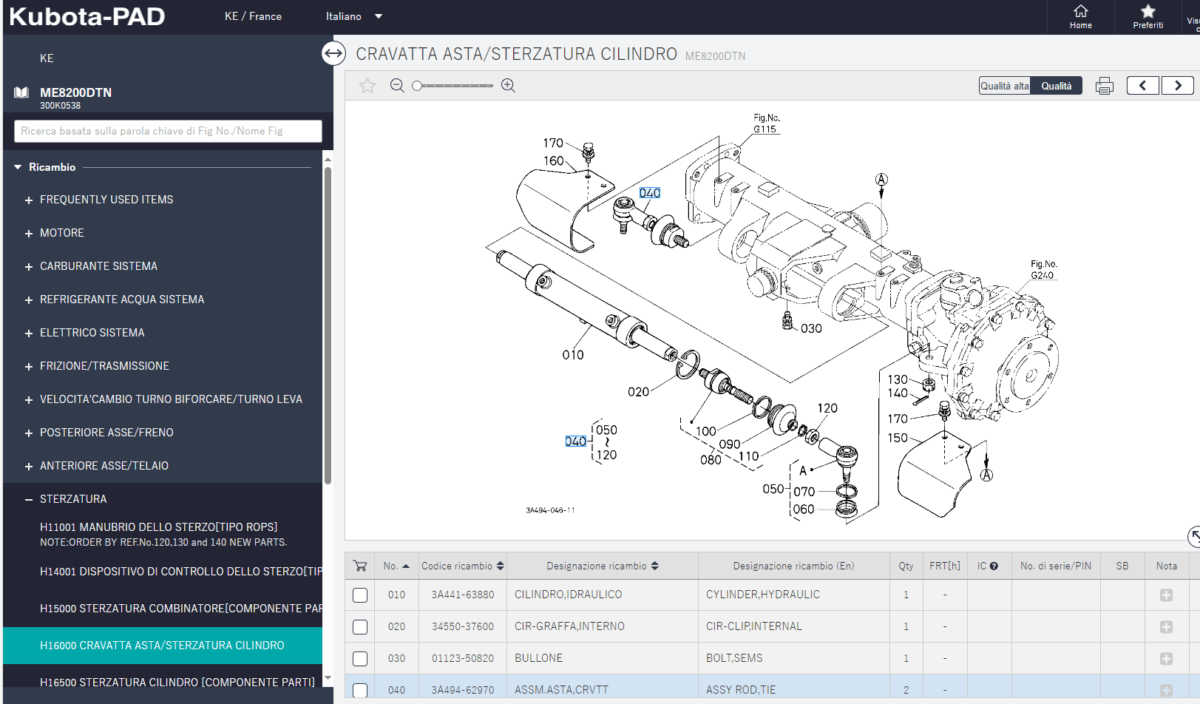Screen dimensions: 1200x704
Task: Collapse sidebar with double-arrow button
Action: pyautogui.click(x=334, y=54)
